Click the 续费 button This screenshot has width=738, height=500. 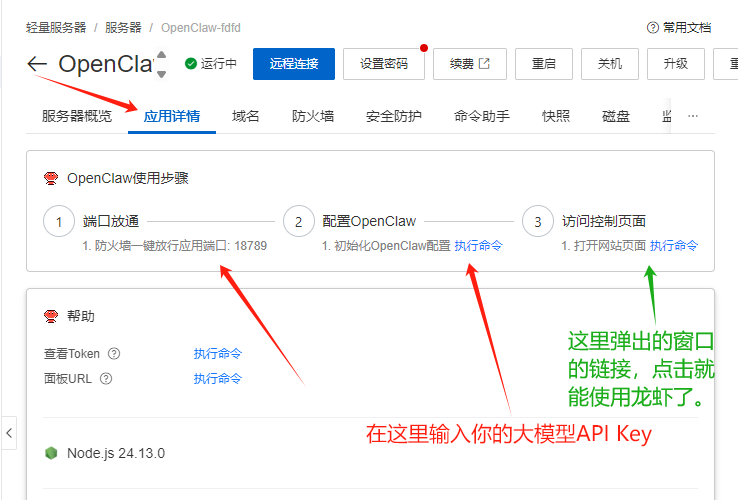470,64
